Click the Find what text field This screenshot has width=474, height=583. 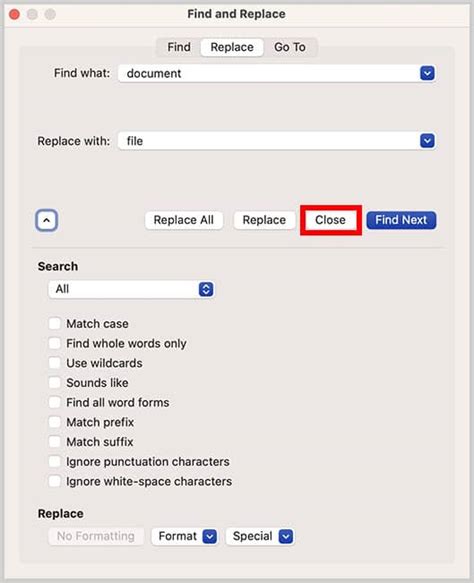point(269,73)
